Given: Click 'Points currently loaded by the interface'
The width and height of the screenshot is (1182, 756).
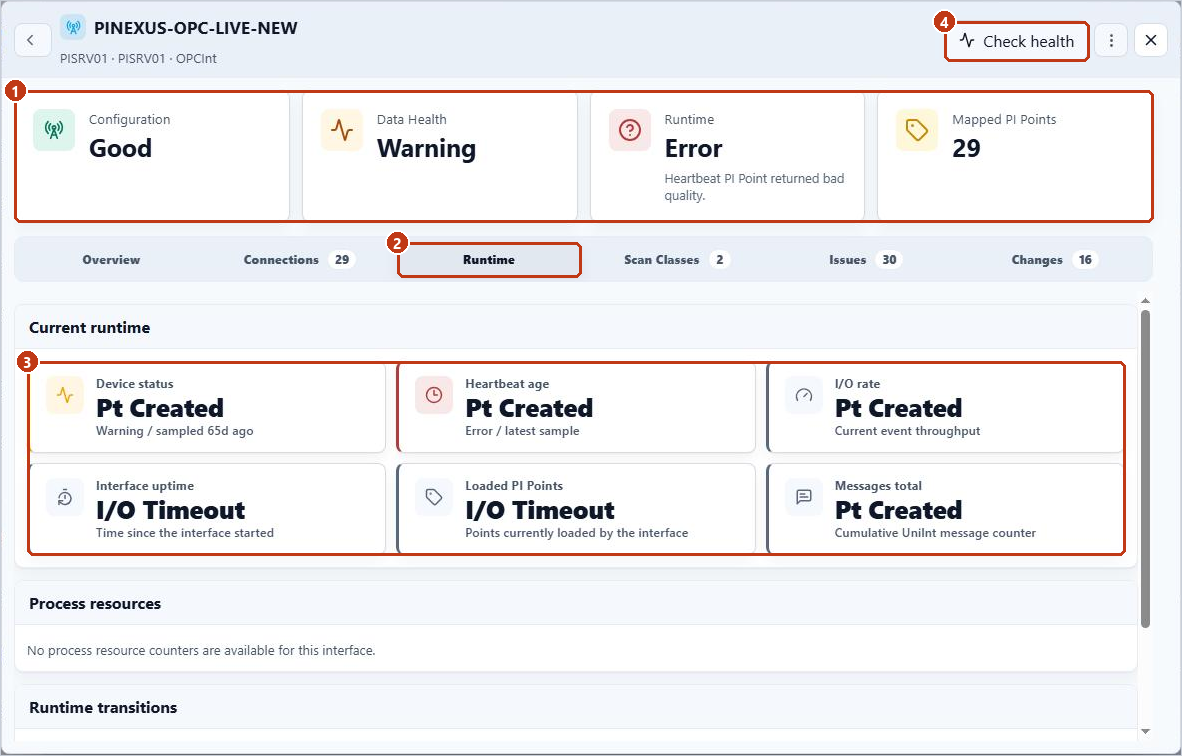Looking at the screenshot, I should point(577,533).
